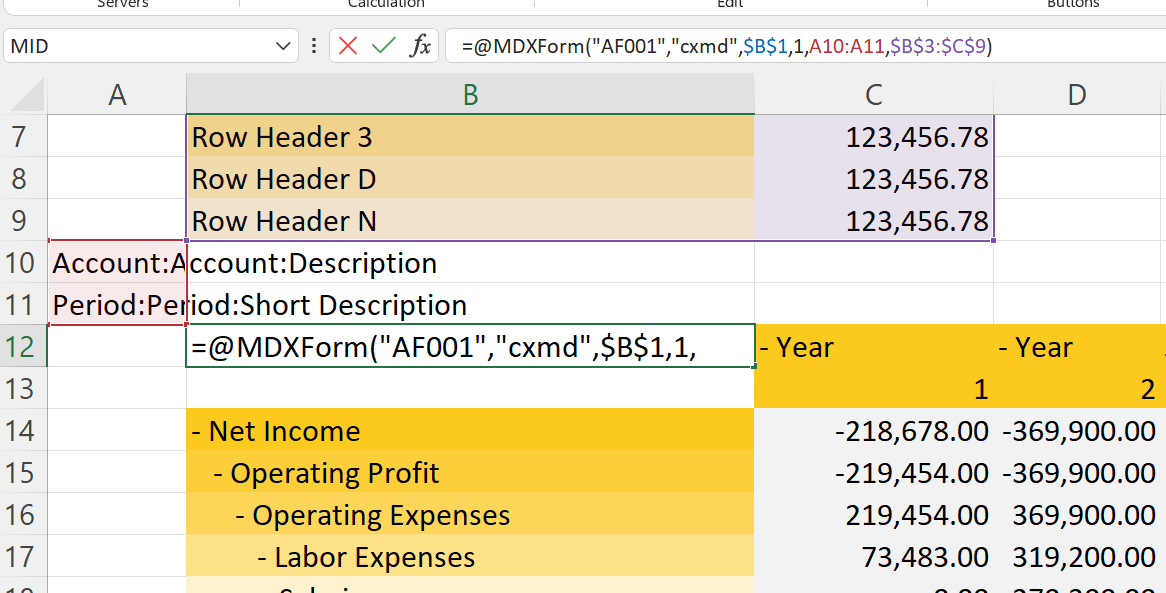The width and height of the screenshot is (1166, 593).
Task: Select column D header
Action: pyautogui.click(x=1076, y=95)
